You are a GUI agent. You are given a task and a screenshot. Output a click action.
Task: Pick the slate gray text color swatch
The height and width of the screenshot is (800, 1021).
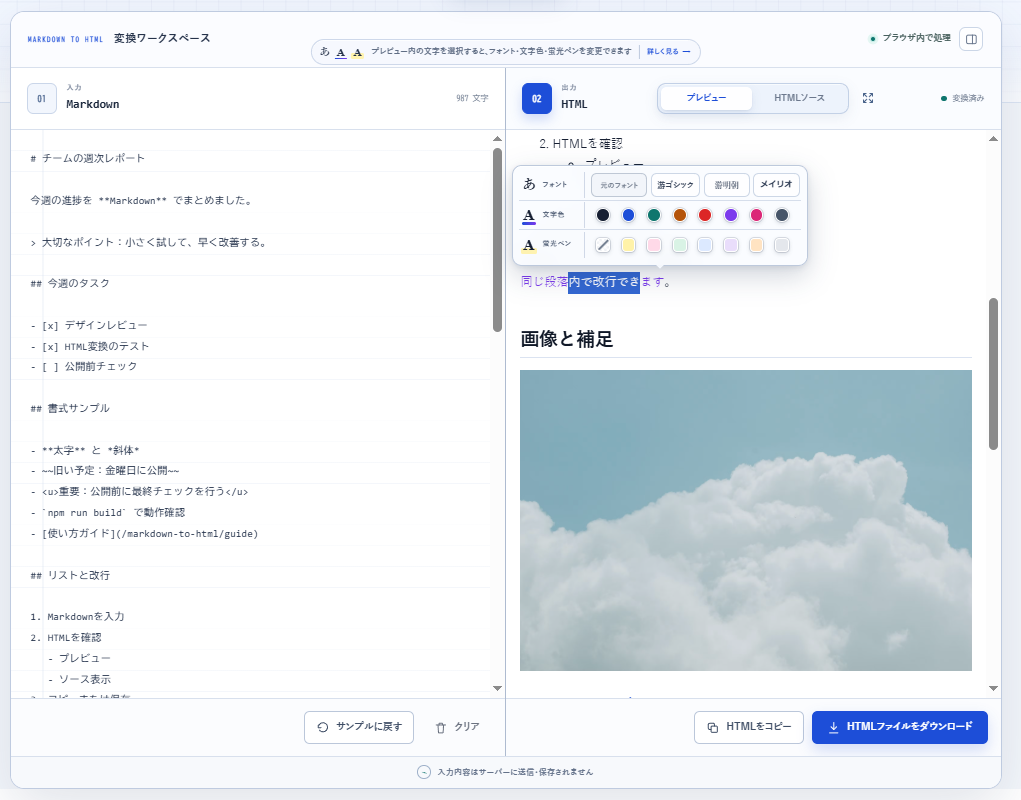click(782, 215)
